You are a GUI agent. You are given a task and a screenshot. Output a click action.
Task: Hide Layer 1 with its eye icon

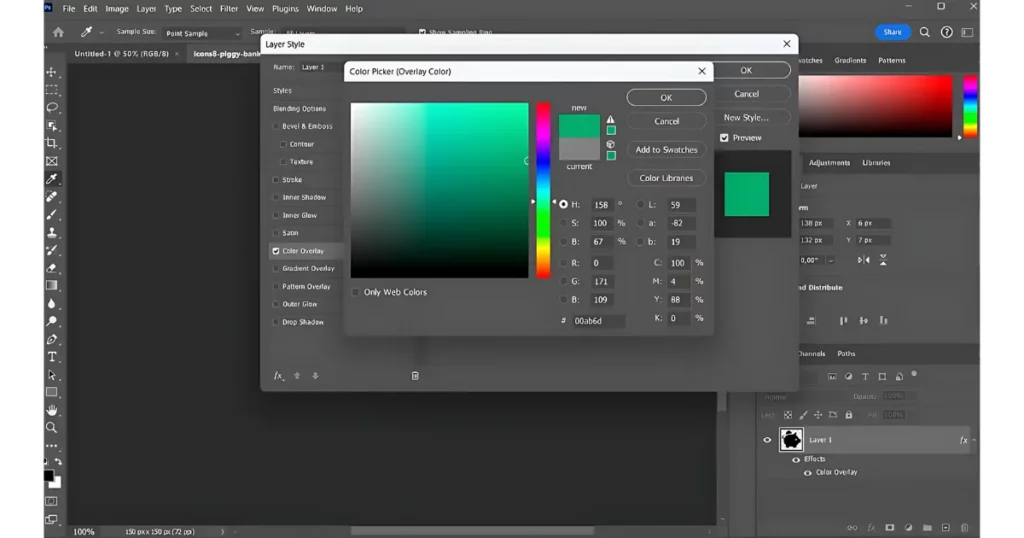click(767, 440)
